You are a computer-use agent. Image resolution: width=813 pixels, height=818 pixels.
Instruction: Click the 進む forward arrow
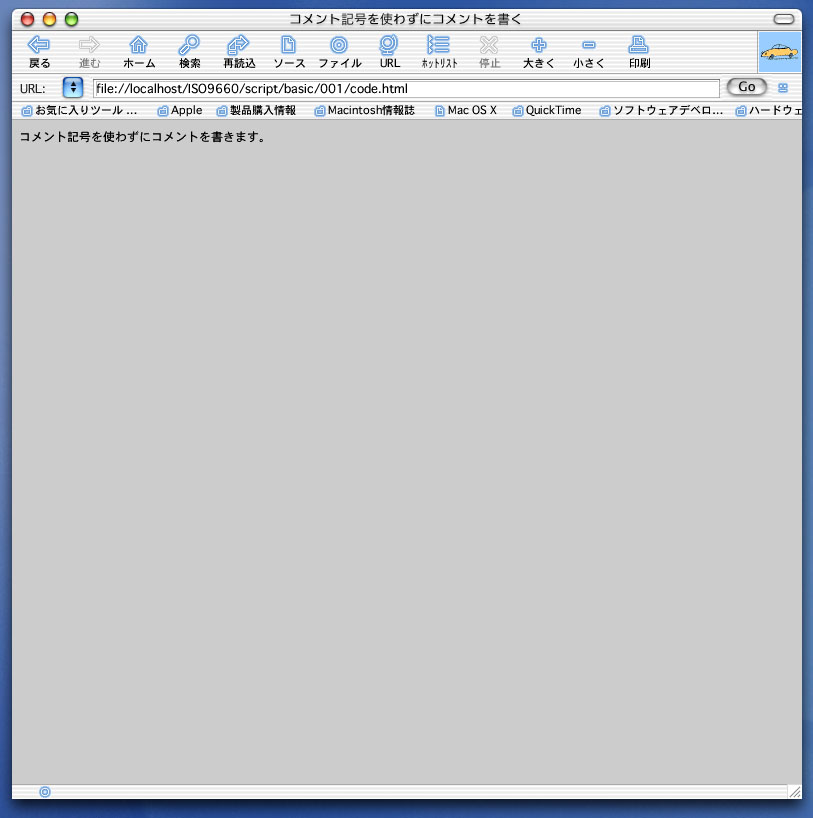(89, 52)
